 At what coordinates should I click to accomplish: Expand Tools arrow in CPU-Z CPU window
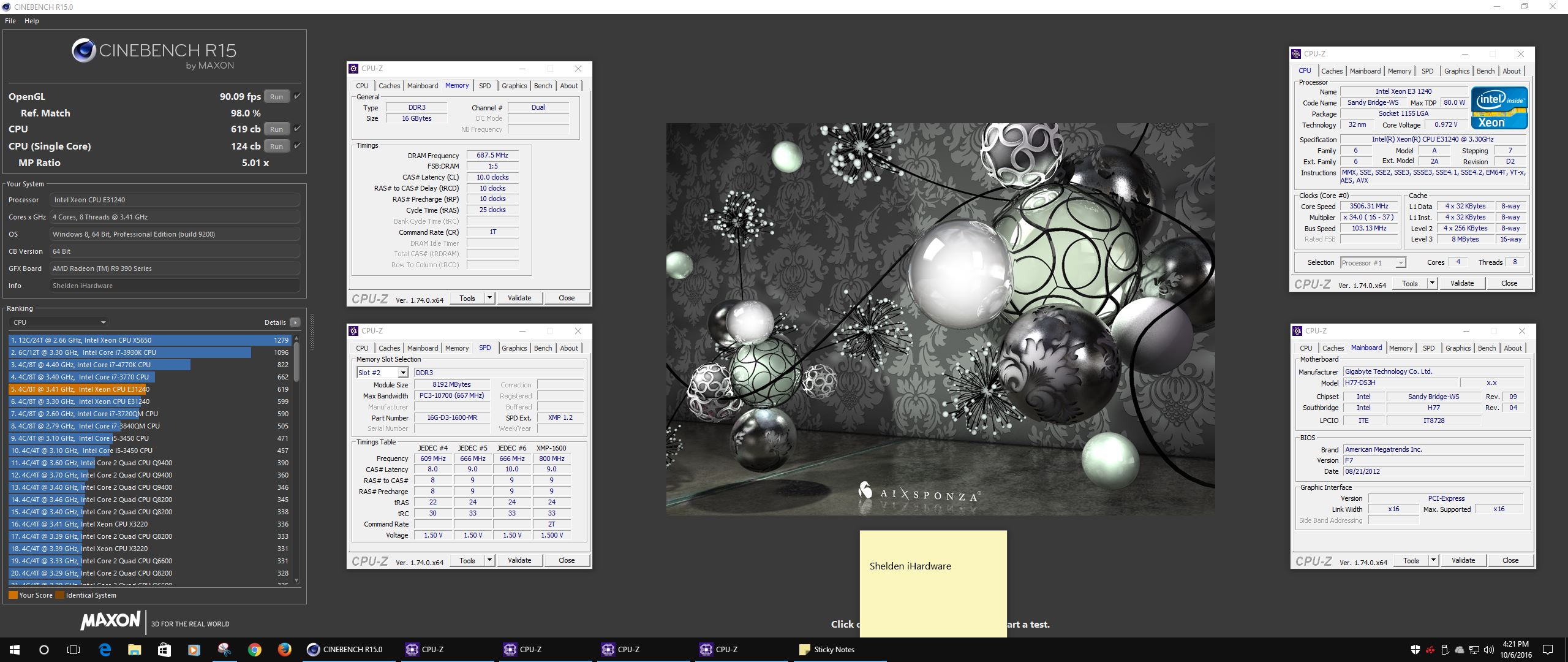tap(1432, 283)
